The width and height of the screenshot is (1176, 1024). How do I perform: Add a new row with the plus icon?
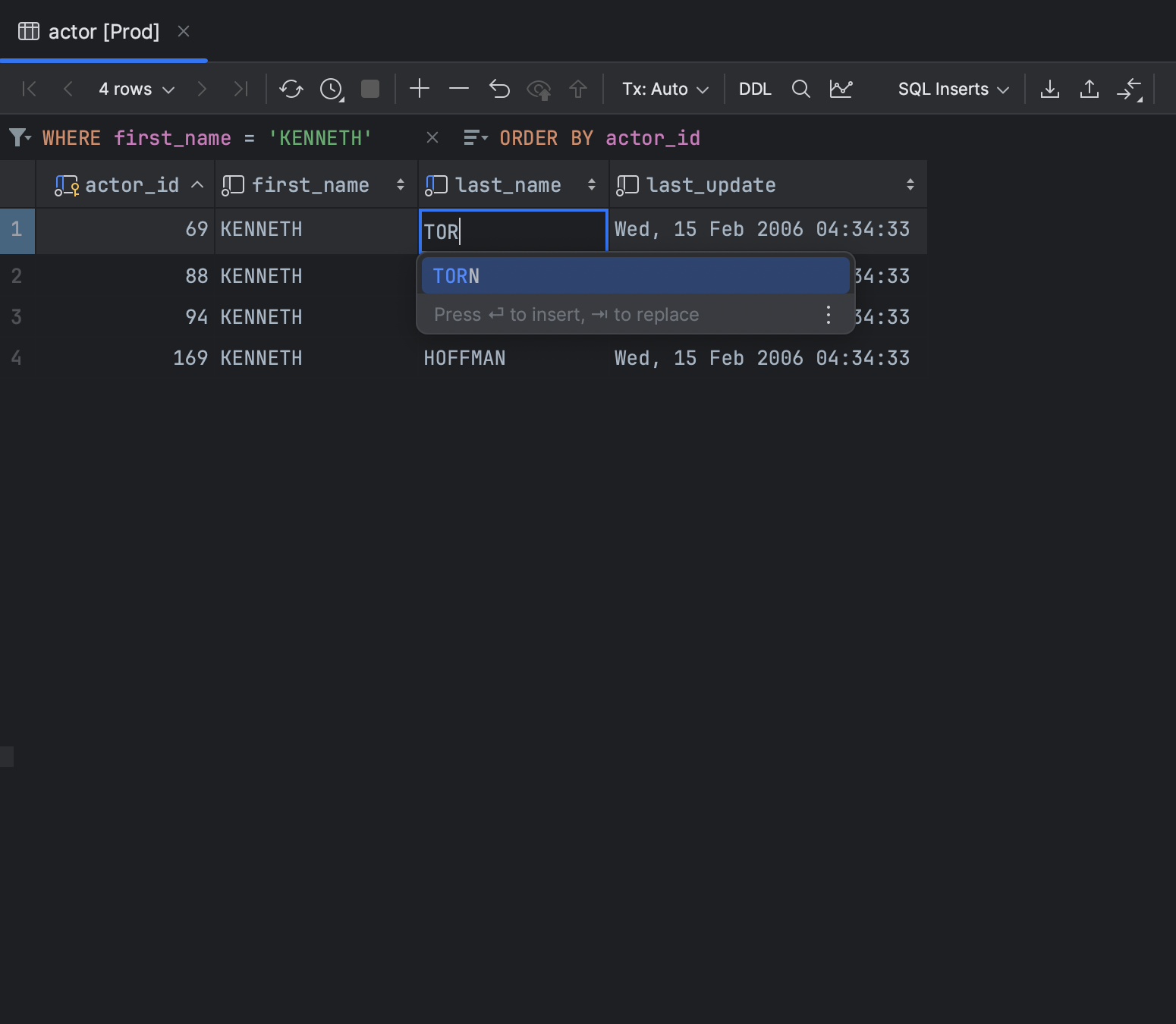[419, 89]
